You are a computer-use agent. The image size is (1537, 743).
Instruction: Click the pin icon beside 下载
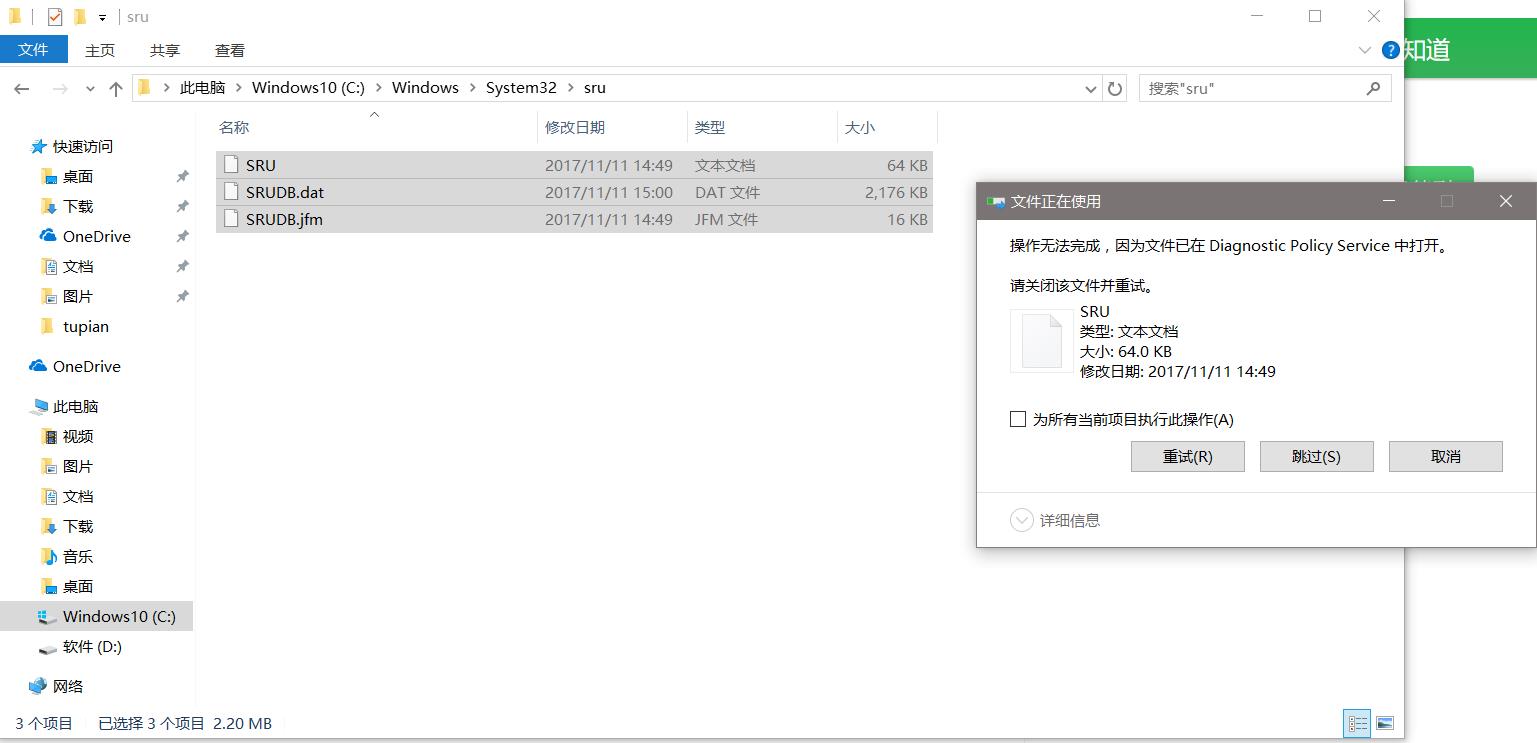pyautogui.click(x=182, y=206)
